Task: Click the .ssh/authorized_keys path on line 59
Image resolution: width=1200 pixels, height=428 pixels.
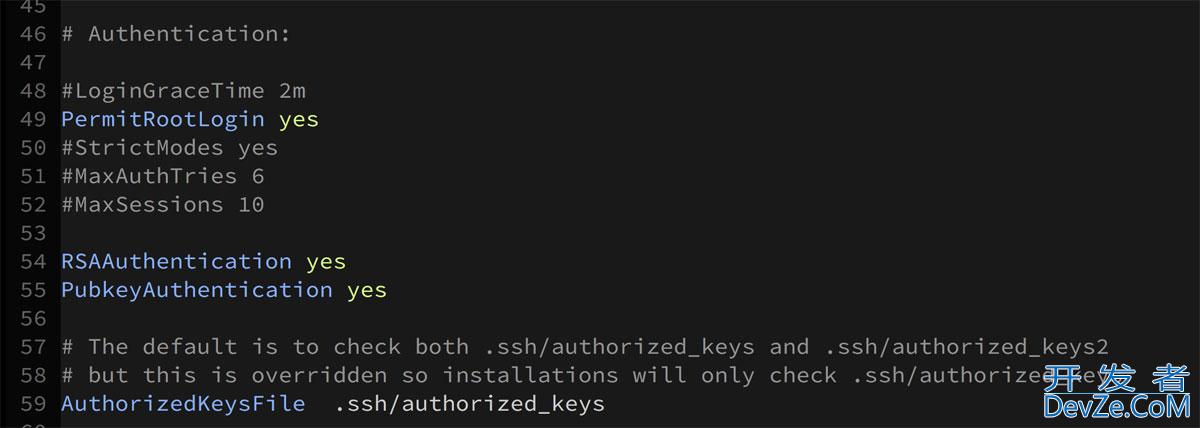Action: [x=469, y=404]
